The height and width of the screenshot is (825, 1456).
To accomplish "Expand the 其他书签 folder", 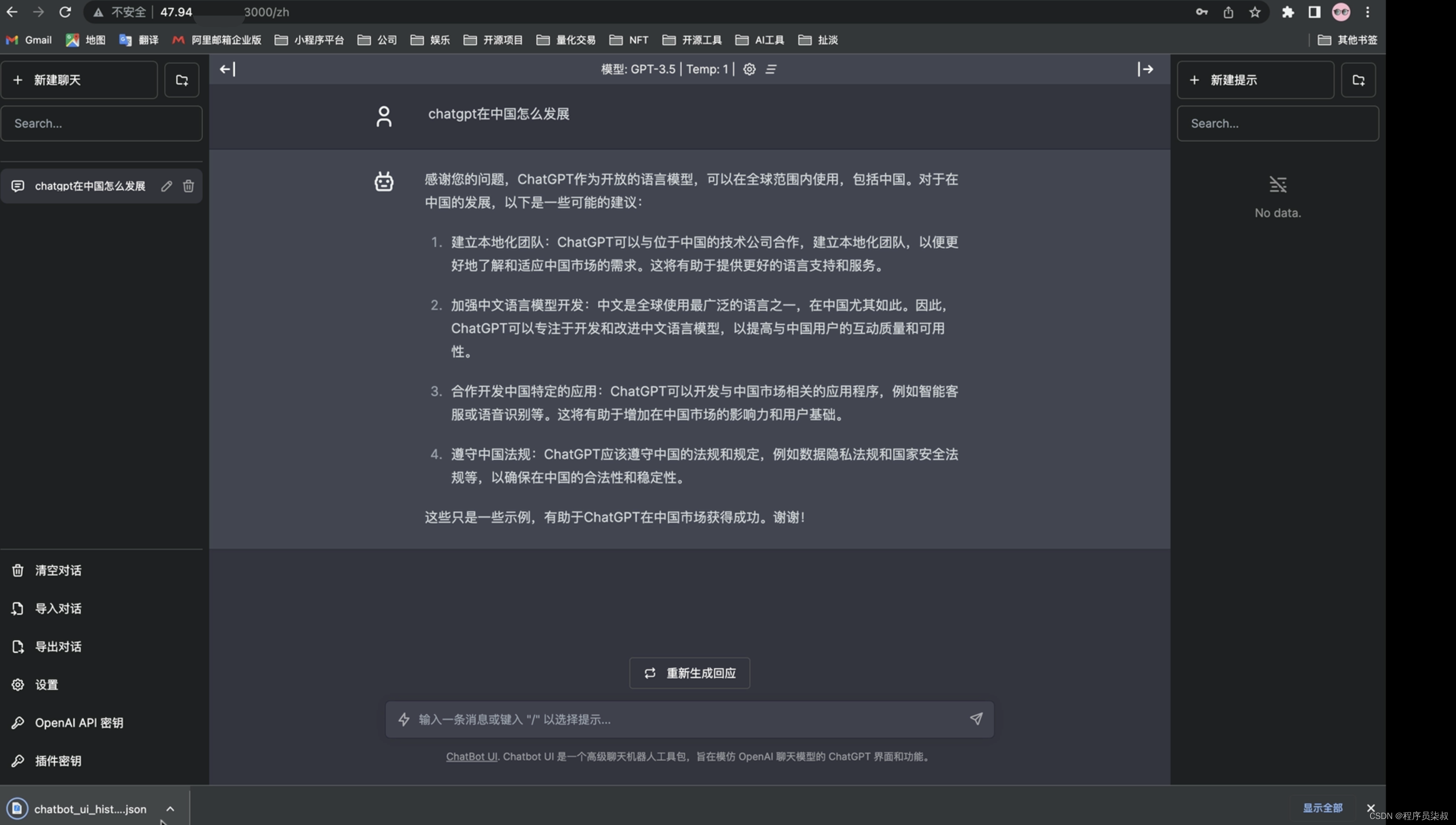I will (1348, 40).
